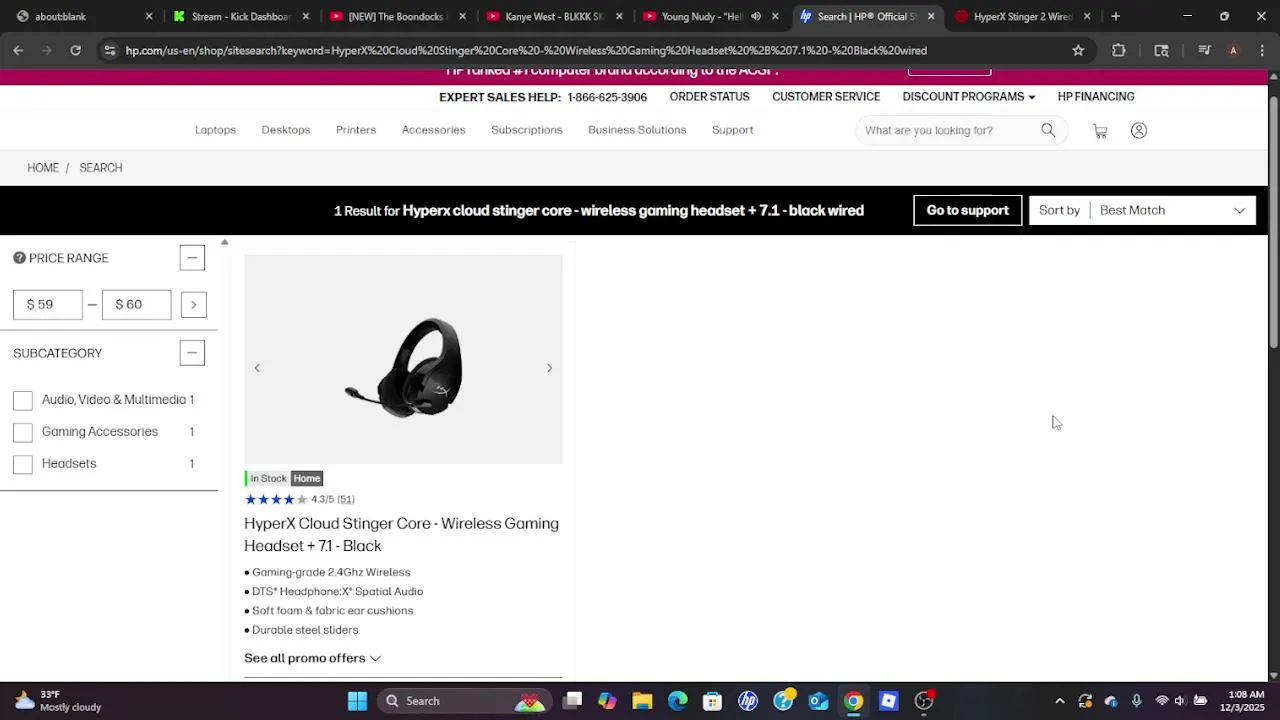Open the Order Status link
Screen dimensions: 1280x720
tap(709, 97)
